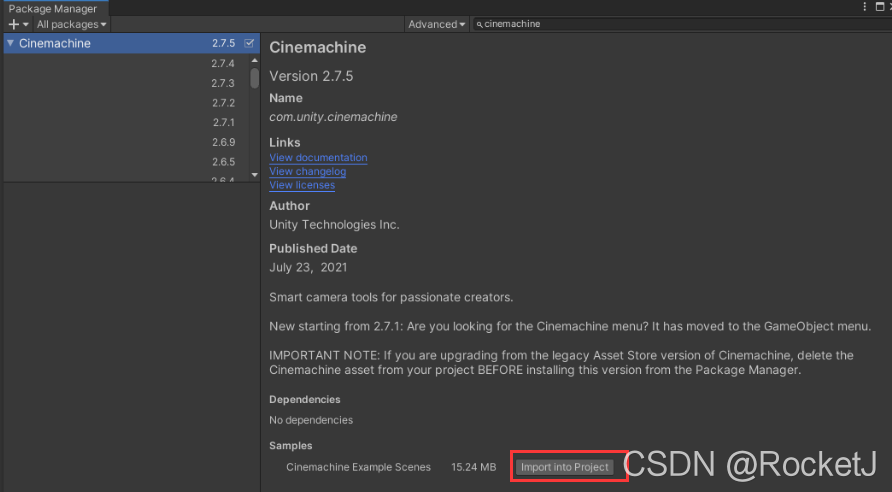Screen dimensions: 892x492
Task: Click the cinemachine search field
Action: click(x=683, y=24)
